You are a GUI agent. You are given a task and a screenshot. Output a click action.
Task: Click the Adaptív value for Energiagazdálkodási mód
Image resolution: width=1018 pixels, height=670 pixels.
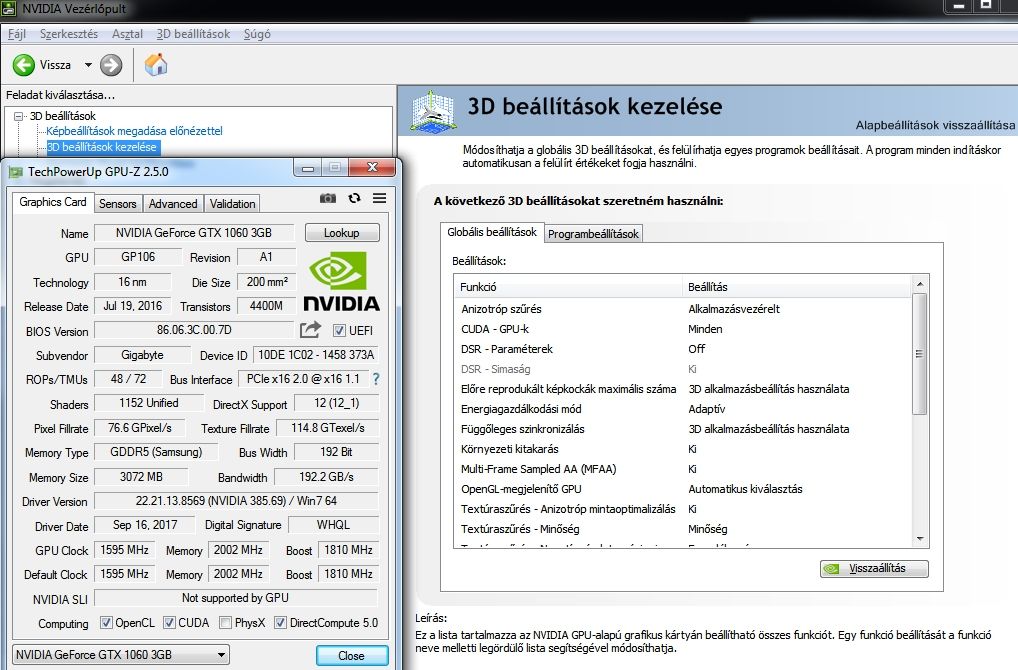tap(706, 409)
